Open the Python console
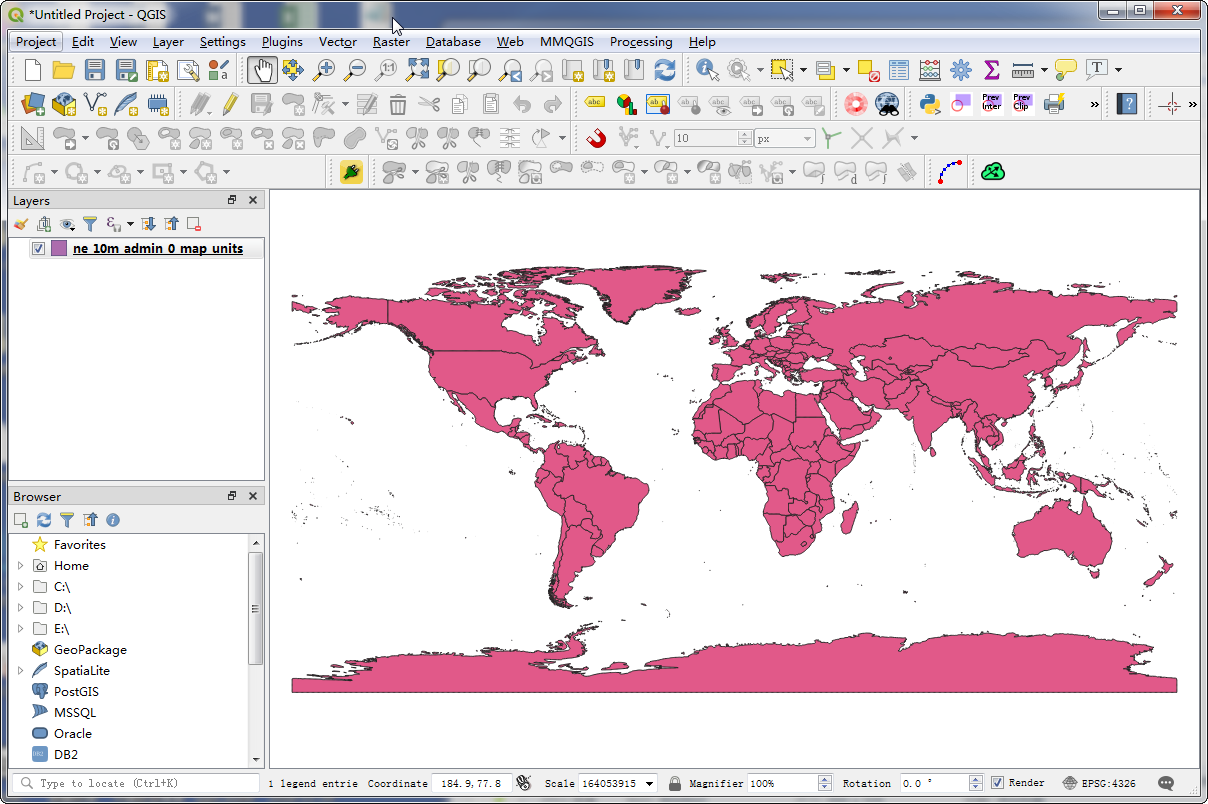Image resolution: width=1208 pixels, height=804 pixels. (930, 103)
